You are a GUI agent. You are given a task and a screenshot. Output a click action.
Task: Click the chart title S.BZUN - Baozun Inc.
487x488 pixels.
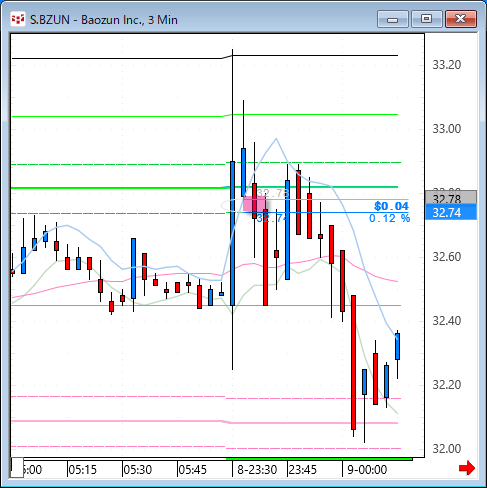click(104, 20)
